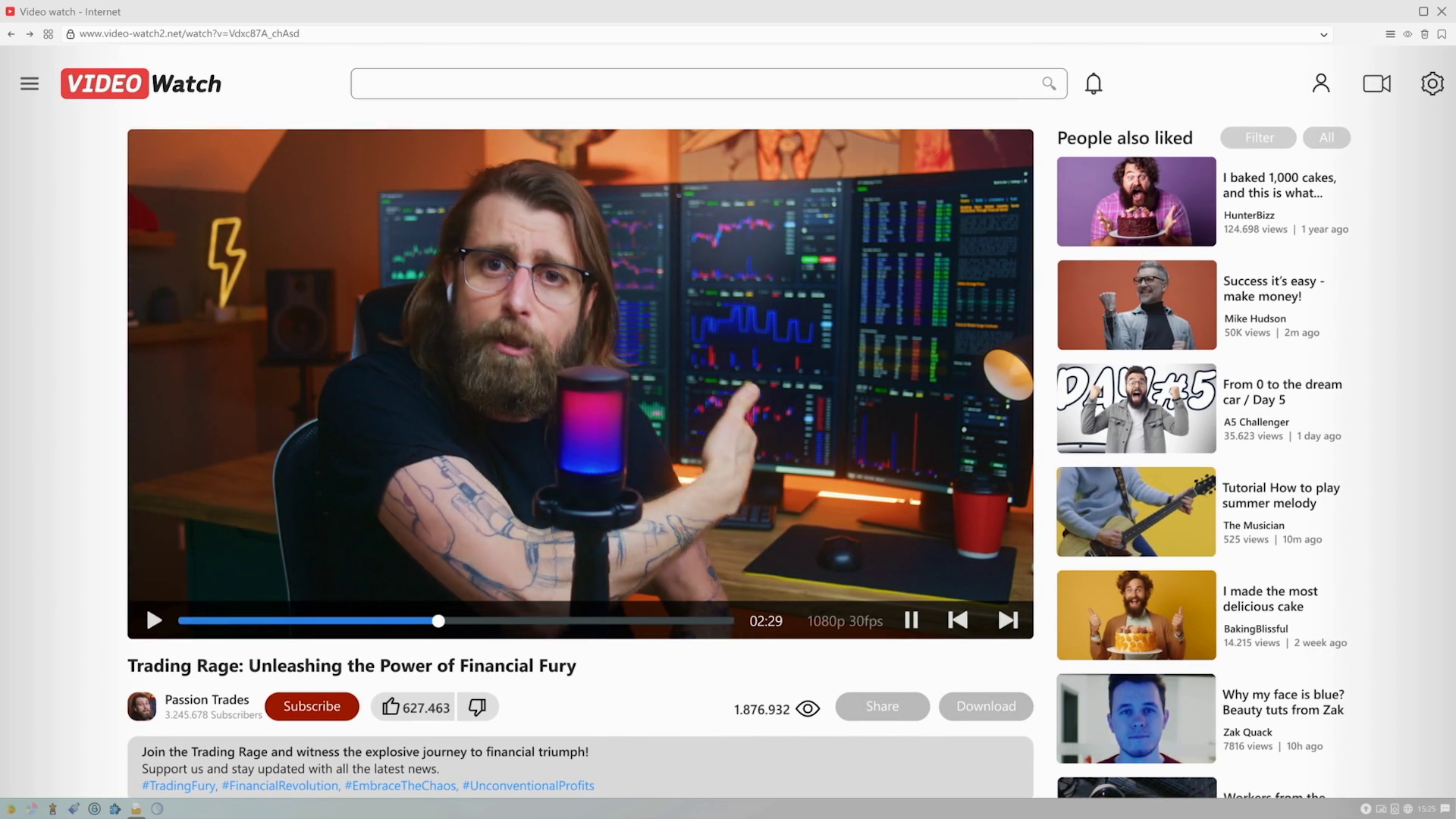Open the hamburger navigation menu

(30, 83)
